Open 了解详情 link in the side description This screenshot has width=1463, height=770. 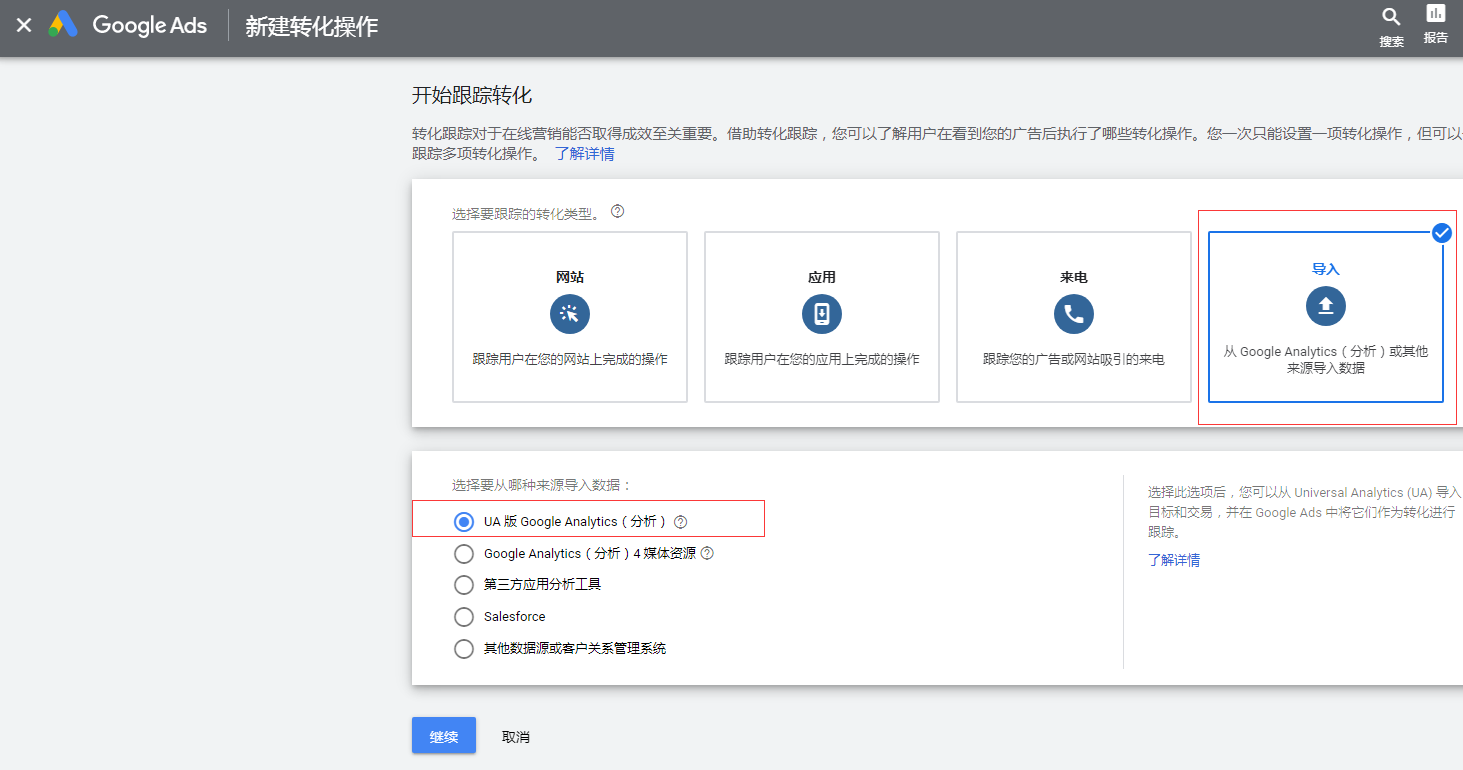coord(1174,560)
